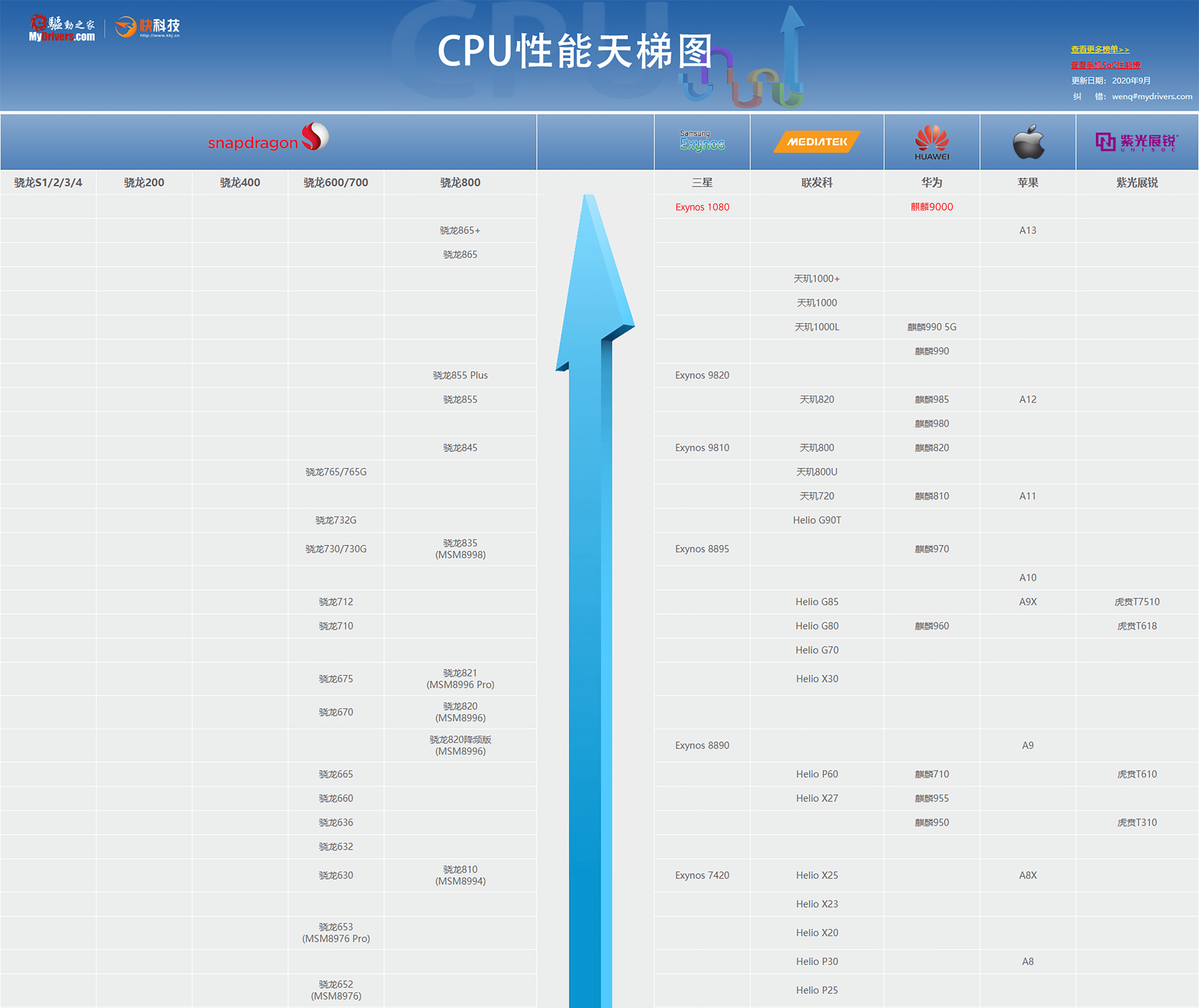Click the 天玑1000+ cell
Image resolution: width=1199 pixels, height=1008 pixels.
817,279
